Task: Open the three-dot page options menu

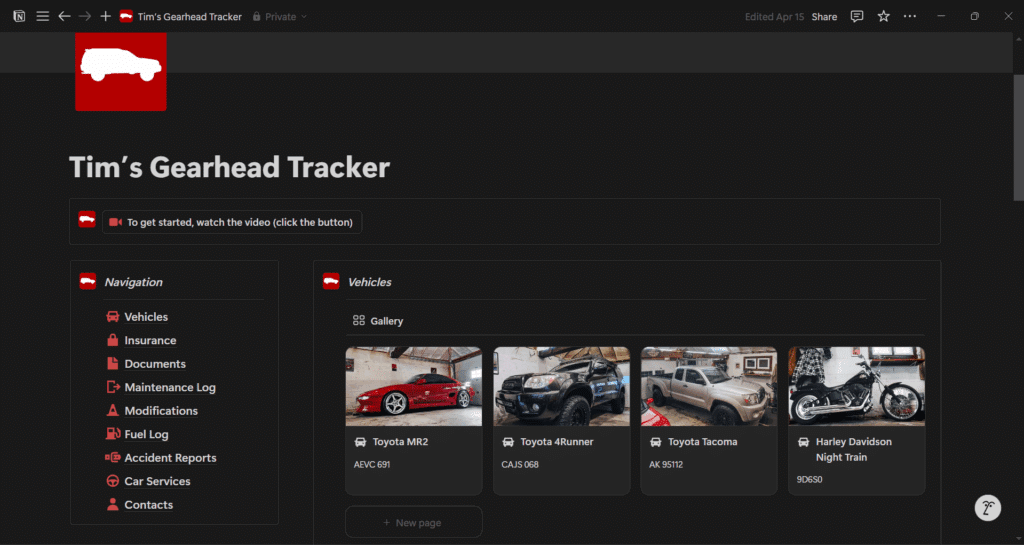Action: tap(909, 17)
